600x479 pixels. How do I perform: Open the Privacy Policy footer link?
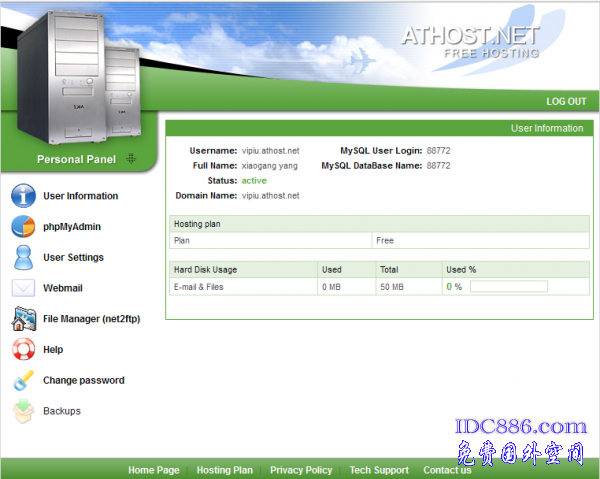[301, 470]
